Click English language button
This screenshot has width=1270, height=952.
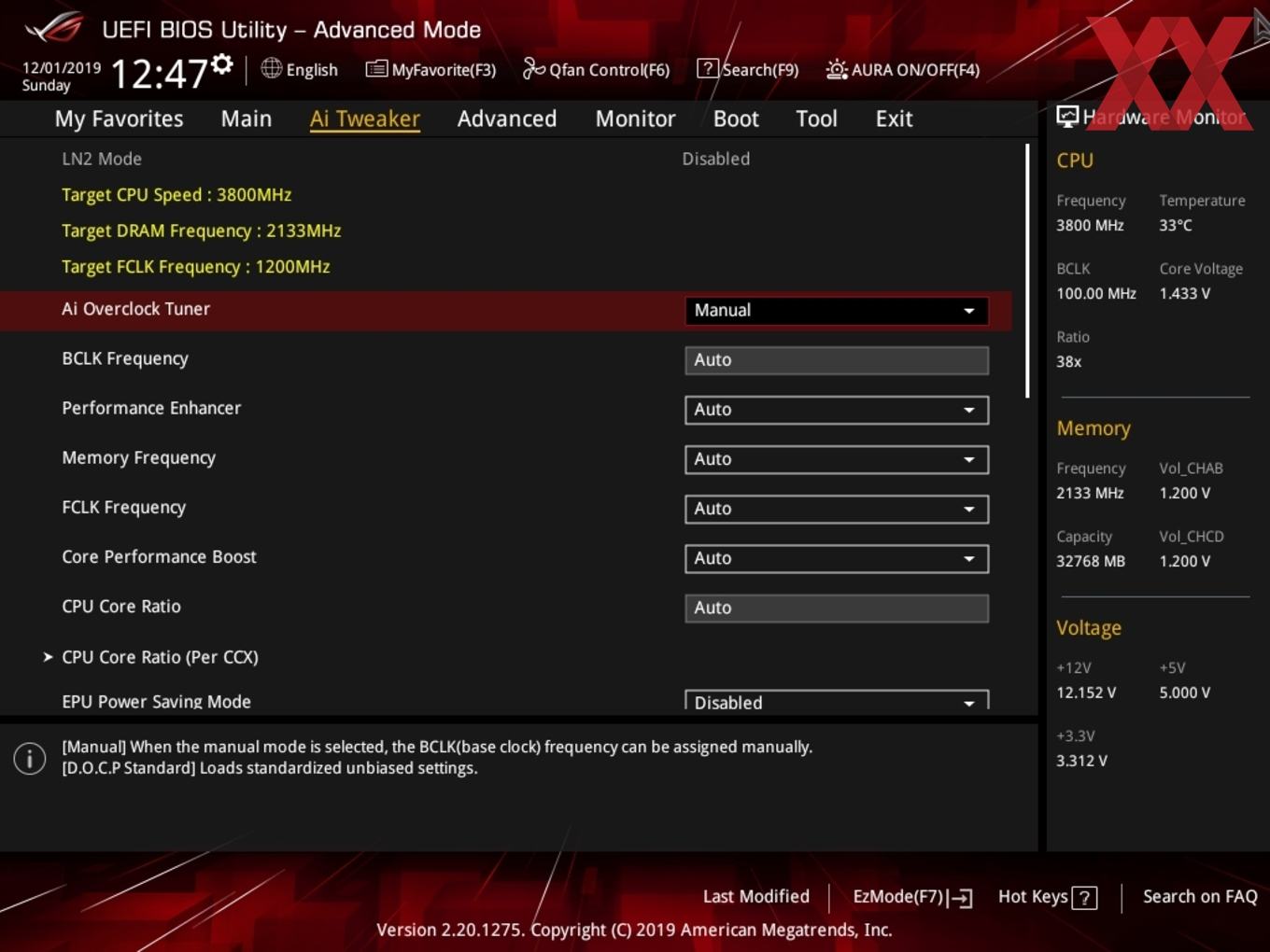(x=300, y=69)
